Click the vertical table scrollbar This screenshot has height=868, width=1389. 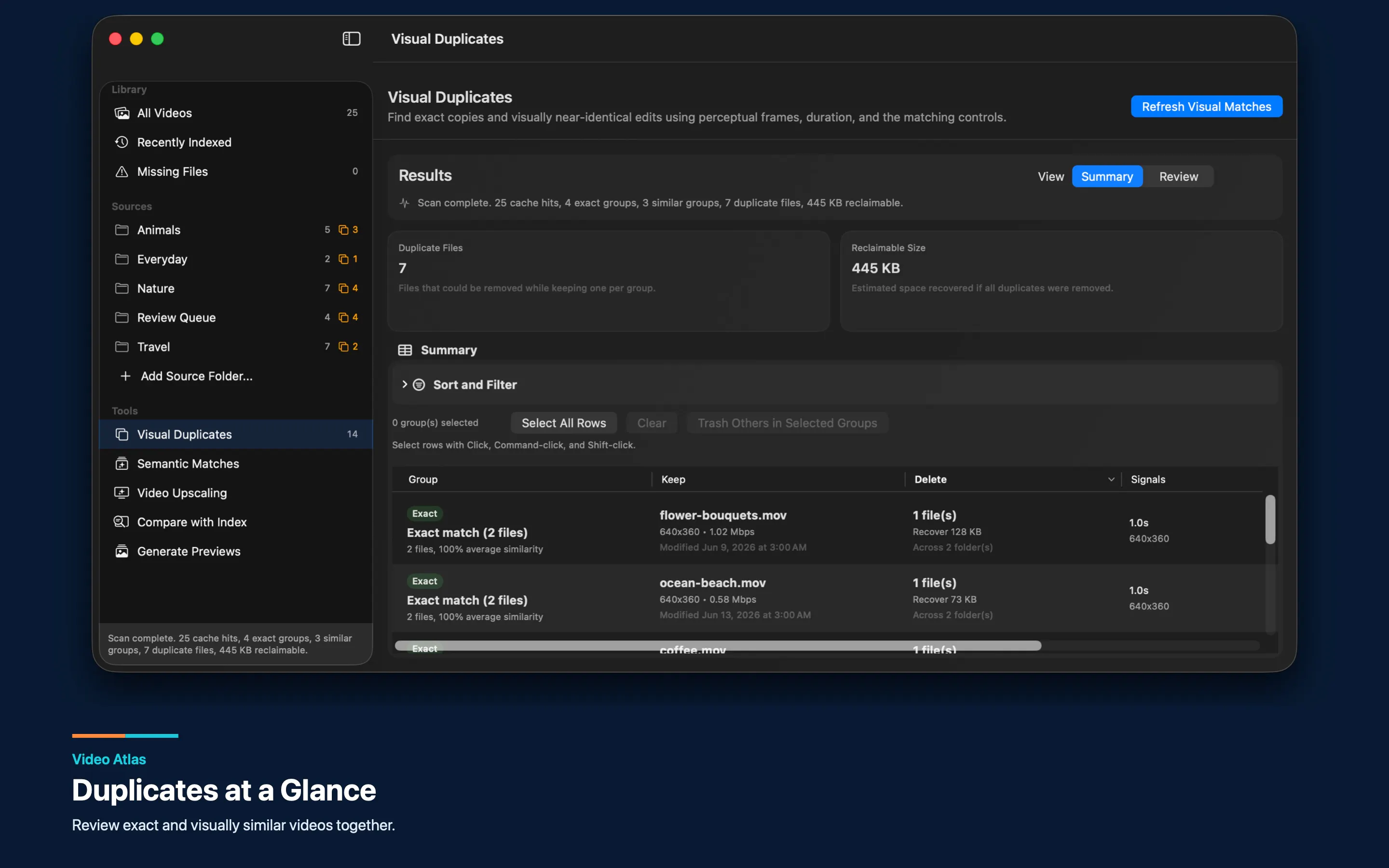[1270, 519]
